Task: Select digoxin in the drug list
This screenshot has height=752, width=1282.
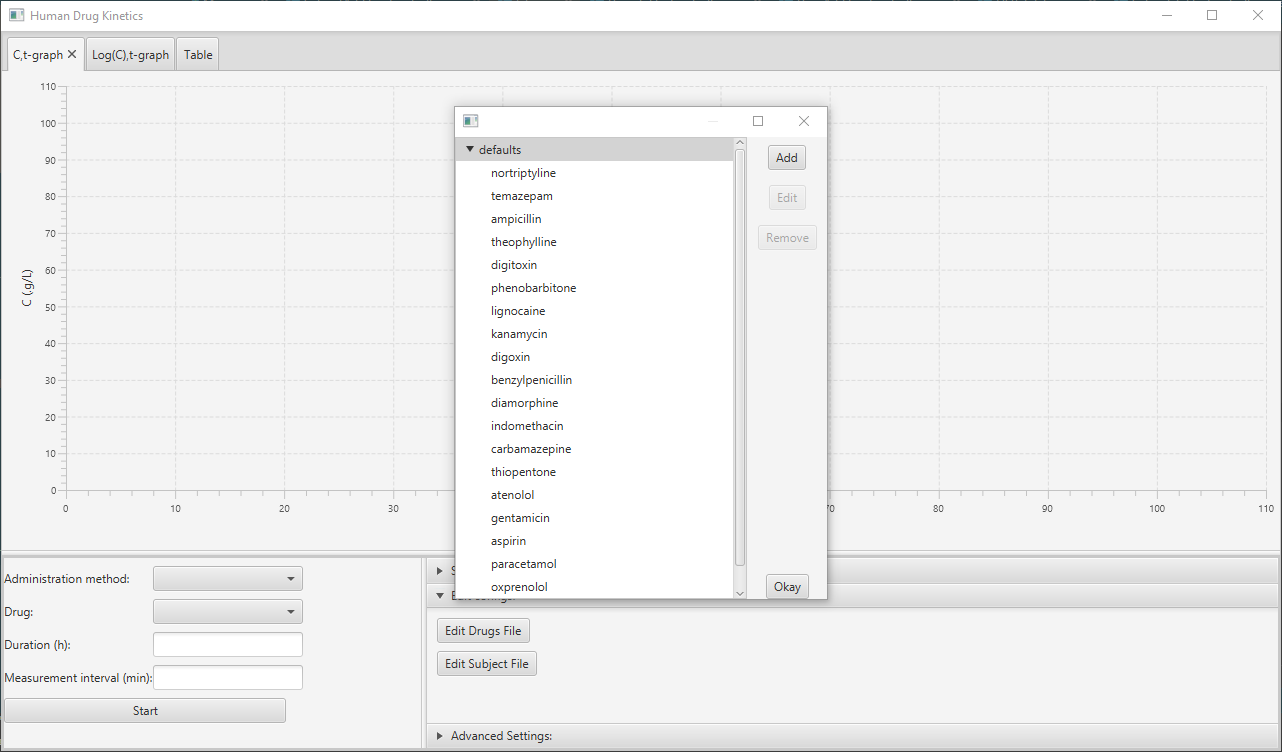Action: pyautogui.click(x=510, y=357)
